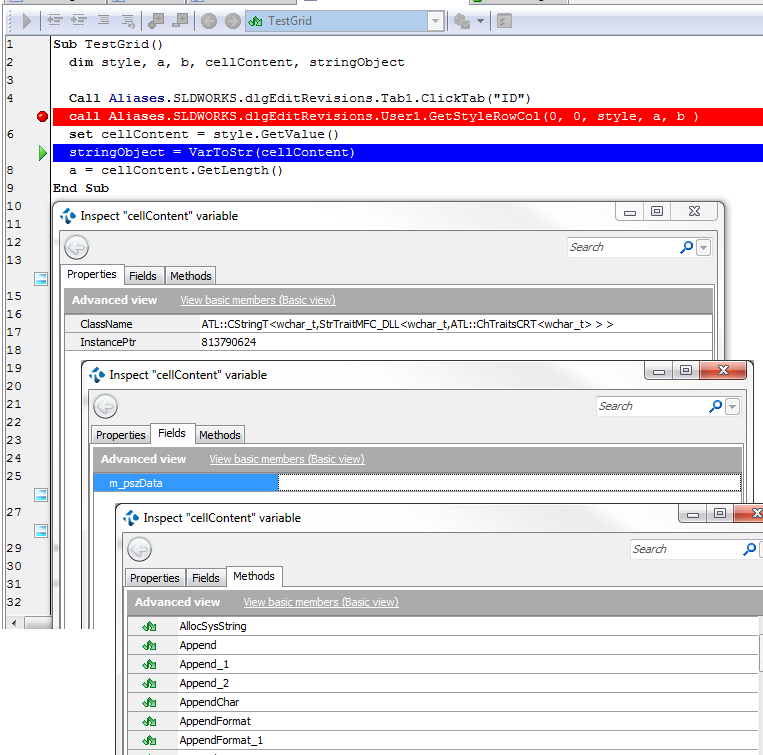Click the red breakpoint marker in the gutter
This screenshot has width=763, height=755.
click(42, 117)
